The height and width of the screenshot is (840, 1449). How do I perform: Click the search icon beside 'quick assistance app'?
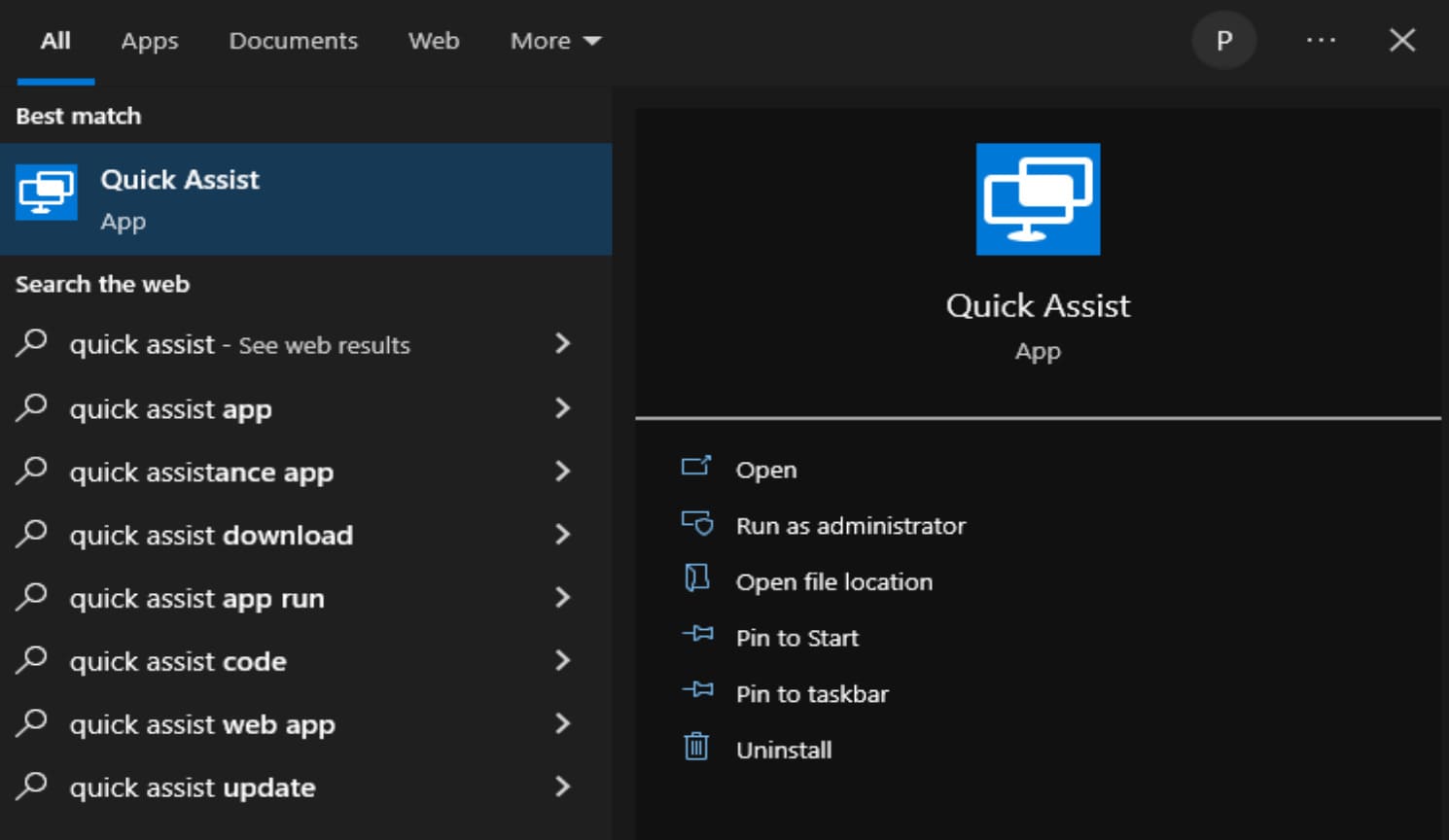pyautogui.click(x=32, y=470)
